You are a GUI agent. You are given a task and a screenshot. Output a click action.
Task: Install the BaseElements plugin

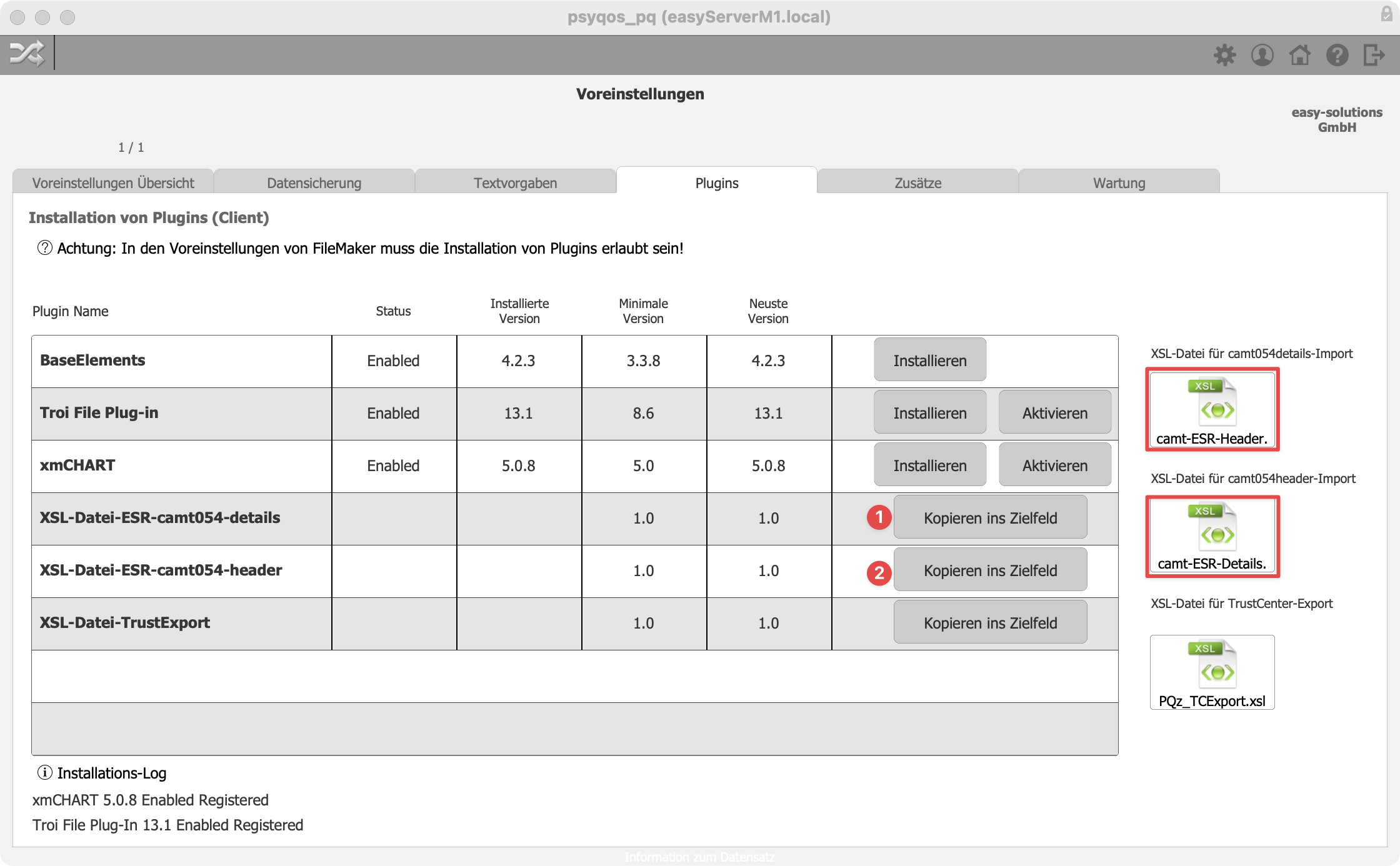(x=930, y=360)
